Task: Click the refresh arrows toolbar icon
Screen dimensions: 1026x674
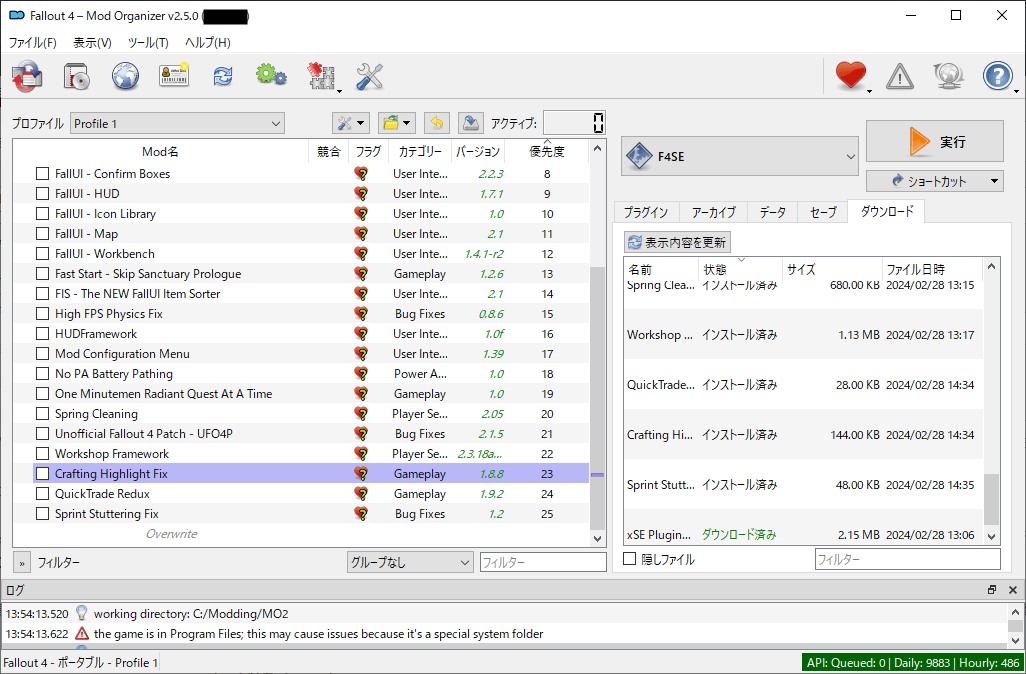Action: click(x=222, y=76)
